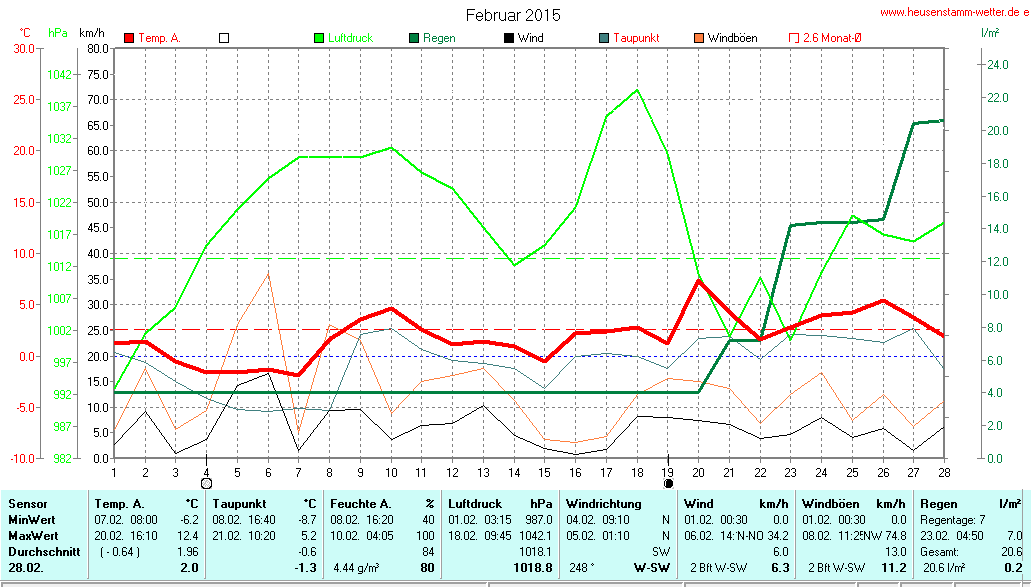Click the teal Taupunkt legend swatch

coord(604,38)
